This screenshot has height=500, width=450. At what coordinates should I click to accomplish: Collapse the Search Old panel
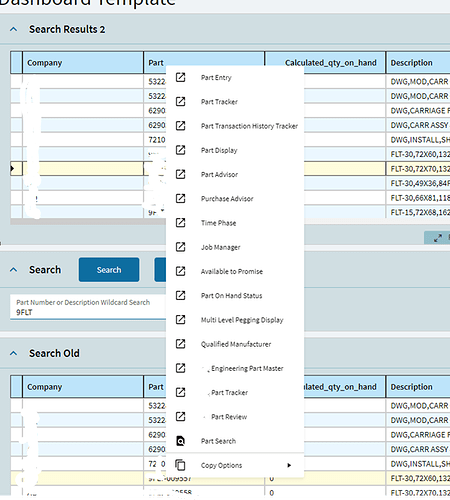pos(14,353)
